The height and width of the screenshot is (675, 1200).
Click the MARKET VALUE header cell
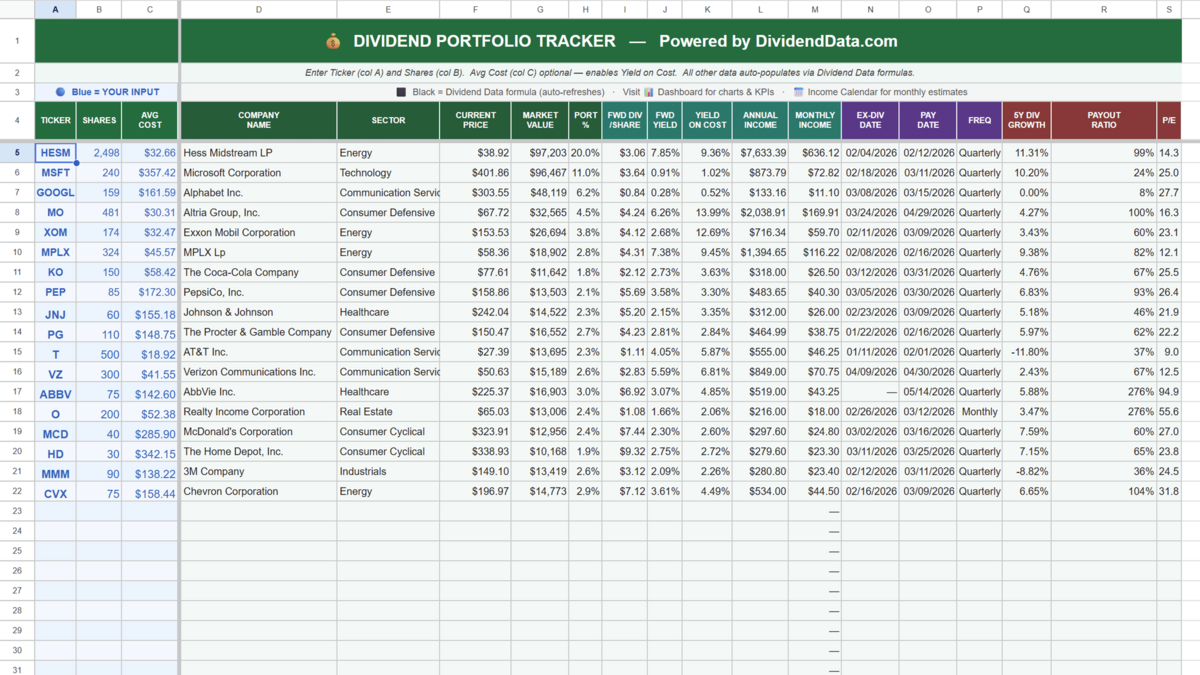[540, 121]
